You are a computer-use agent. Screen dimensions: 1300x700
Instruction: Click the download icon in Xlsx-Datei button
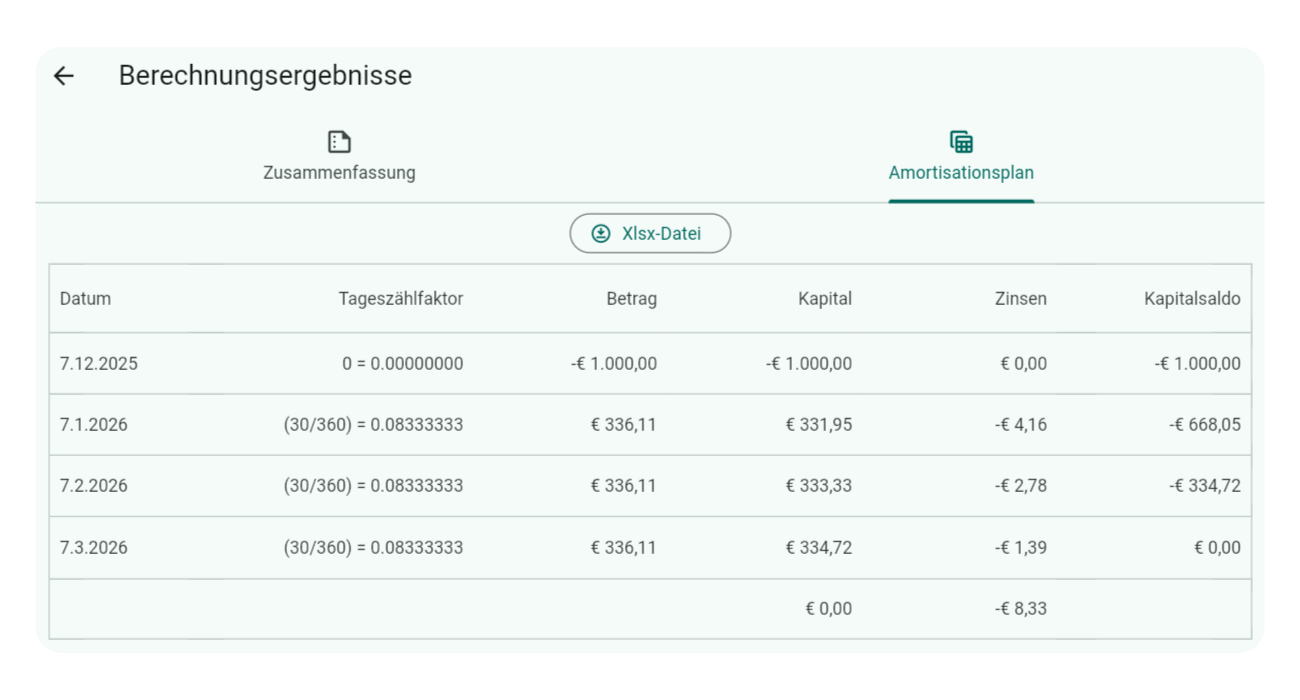(600, 234)
